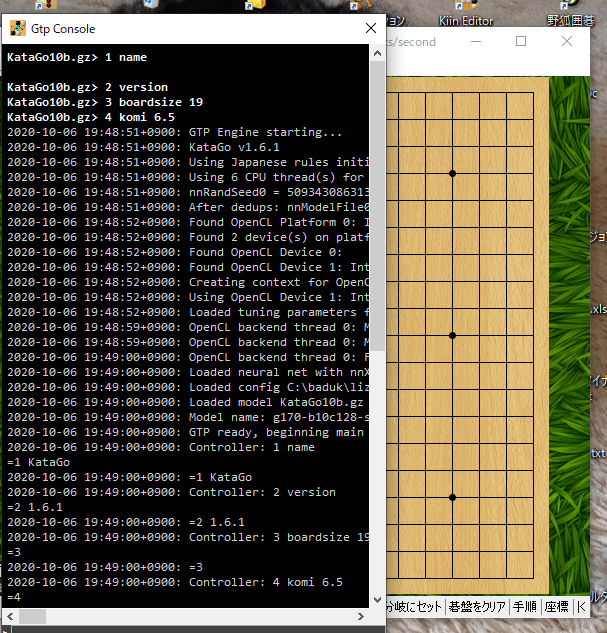Click 碁盤をクリア to clear the board

click(x=477, y=606)
